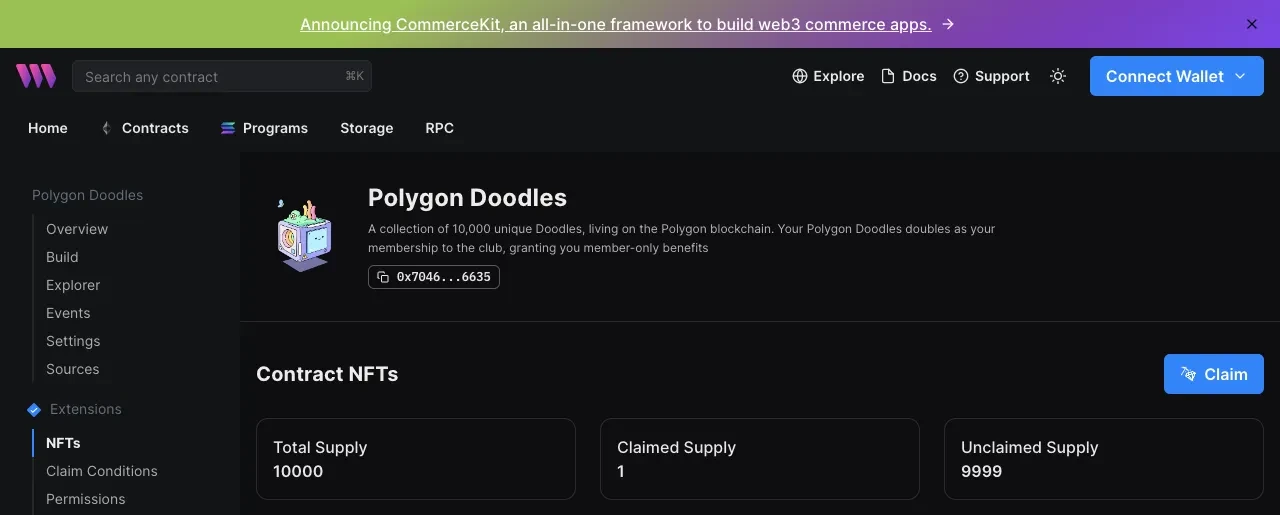Viewport: 1280px width, 515px height.
Task: Open the Storage tab
Action: (x=367, y=128)
